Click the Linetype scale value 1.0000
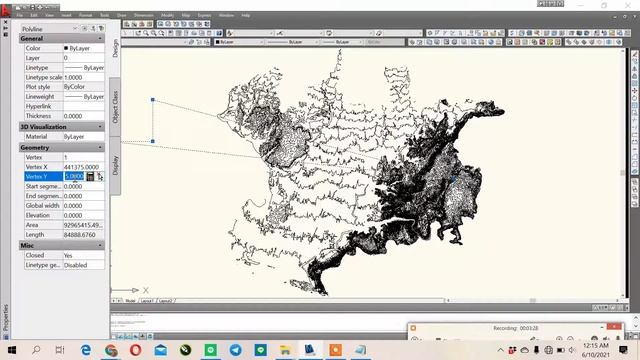The height and width of the screenshot is (360, 640). [x=73, y=77]
